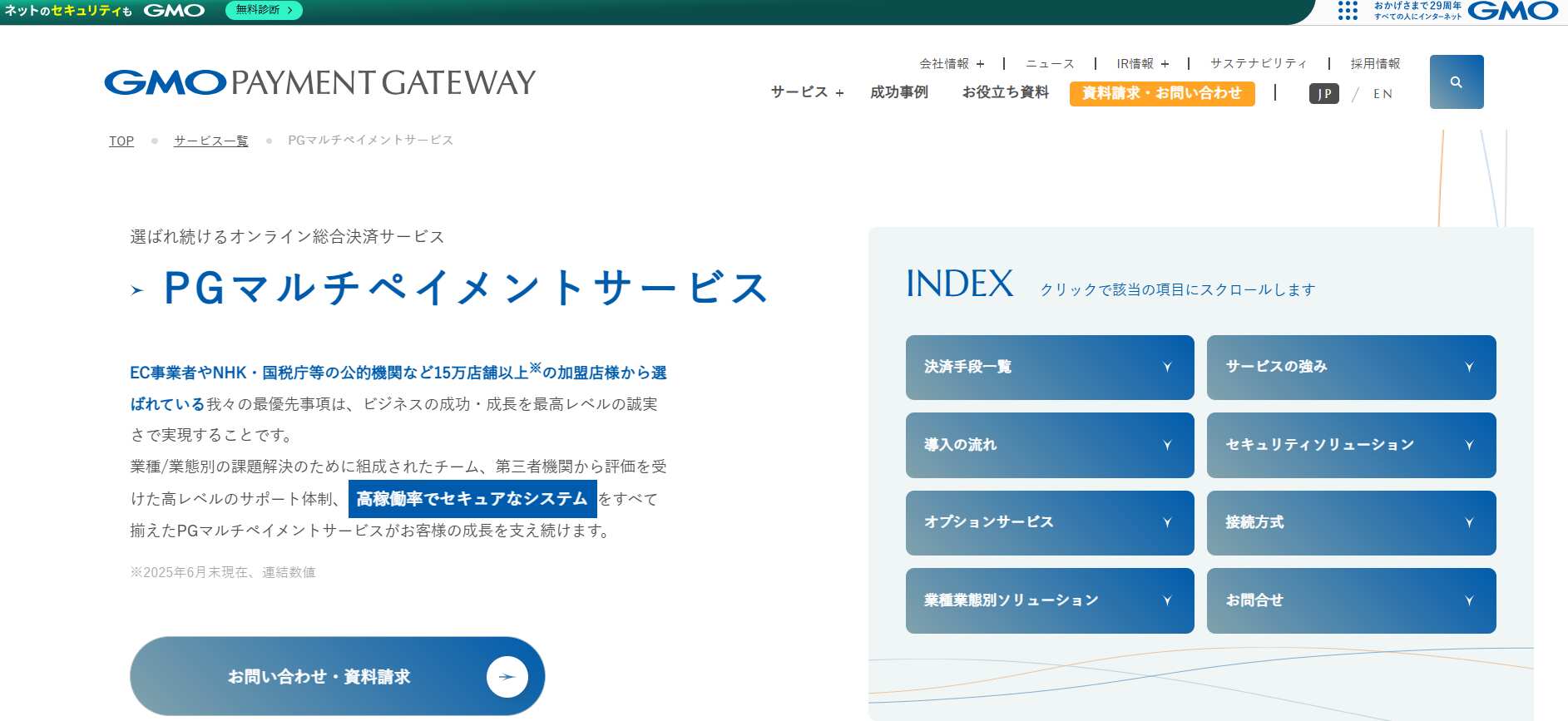1568x721 pixels.
Task: Open the お役立ち資料 menu item
Action: point(1005,92)
